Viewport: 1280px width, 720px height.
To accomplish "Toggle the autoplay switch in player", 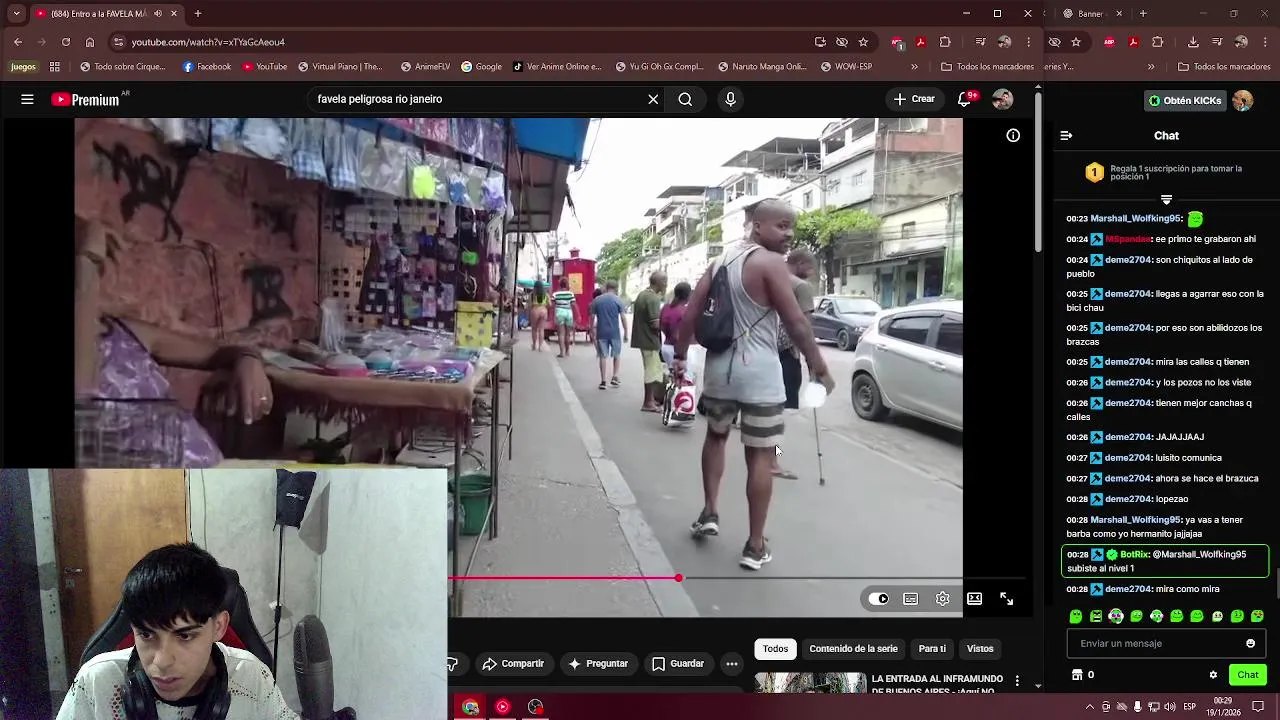I will pos(878,599).
